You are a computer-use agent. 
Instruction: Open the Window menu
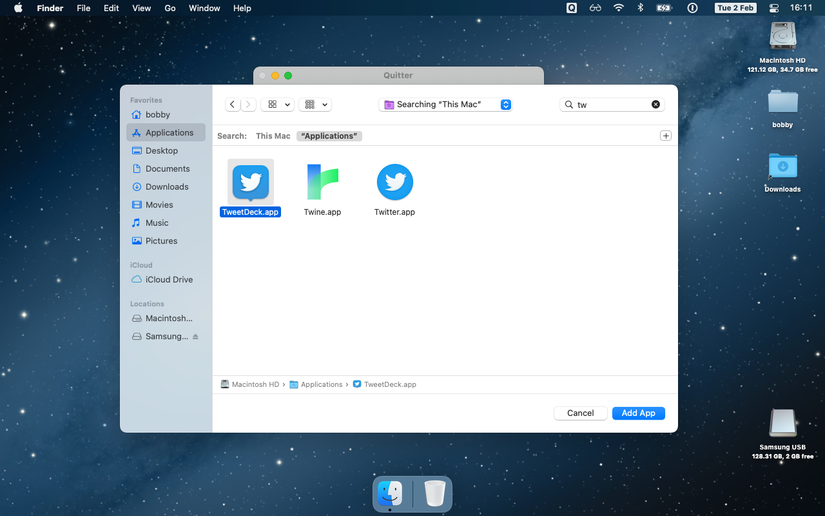(204, 8)
